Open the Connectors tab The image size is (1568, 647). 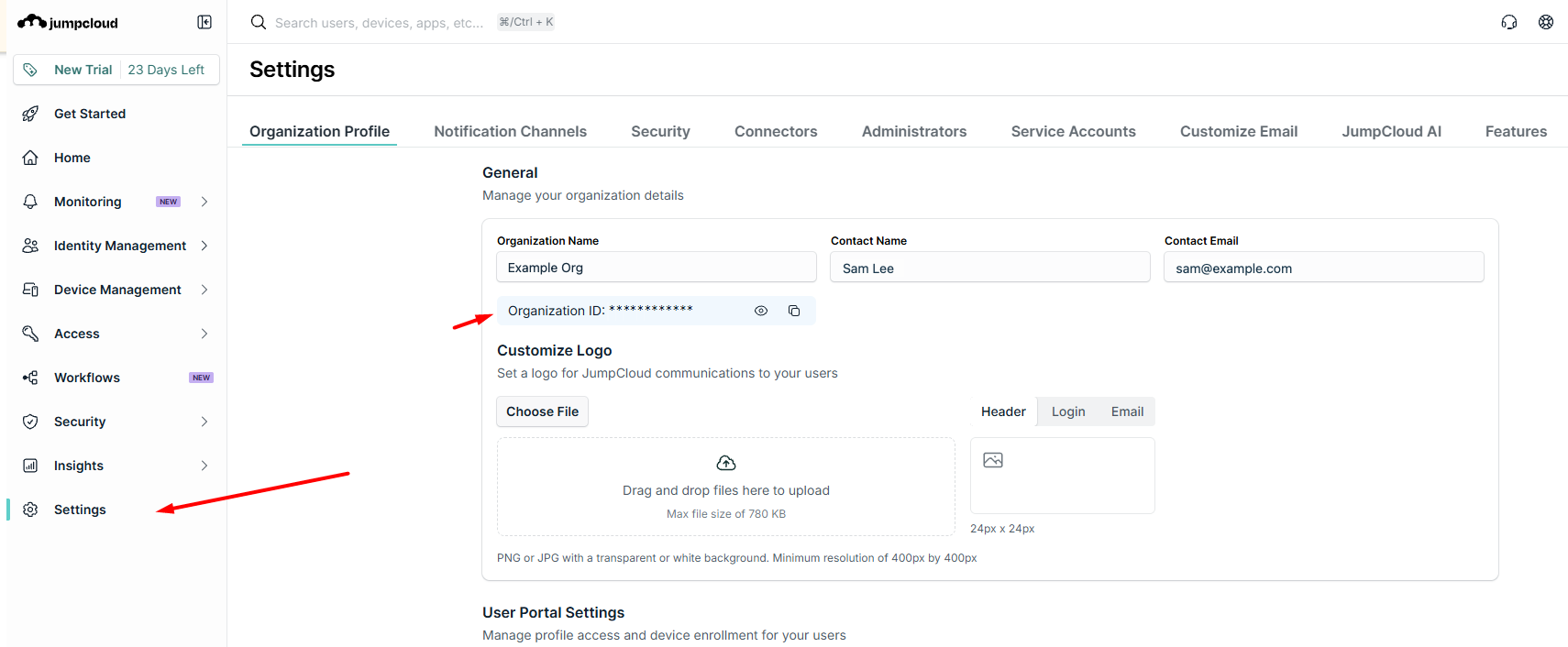(x=776, y=131)
